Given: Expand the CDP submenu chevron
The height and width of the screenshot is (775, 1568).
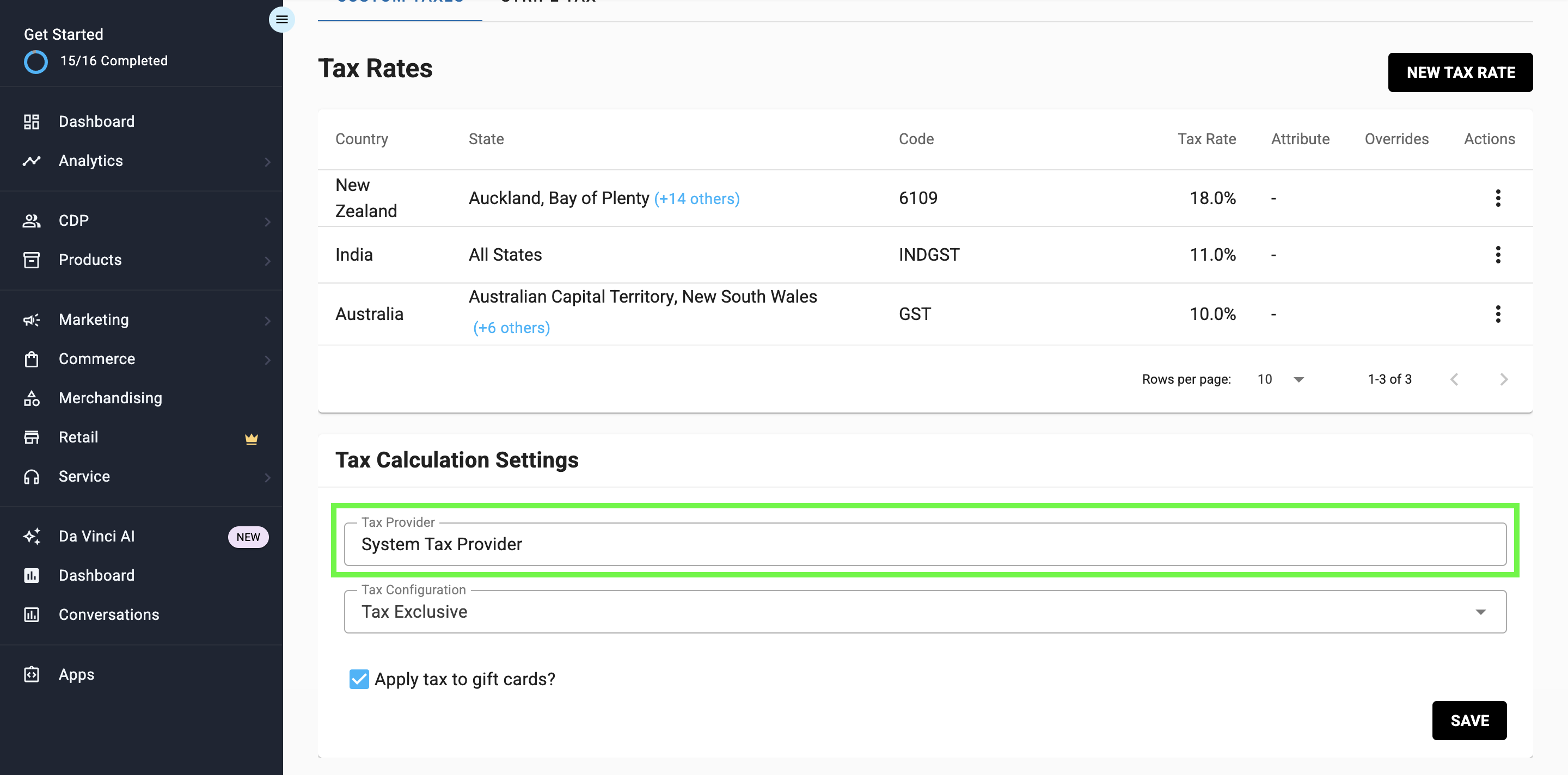Looking at the screenshot, I should 267,222.
